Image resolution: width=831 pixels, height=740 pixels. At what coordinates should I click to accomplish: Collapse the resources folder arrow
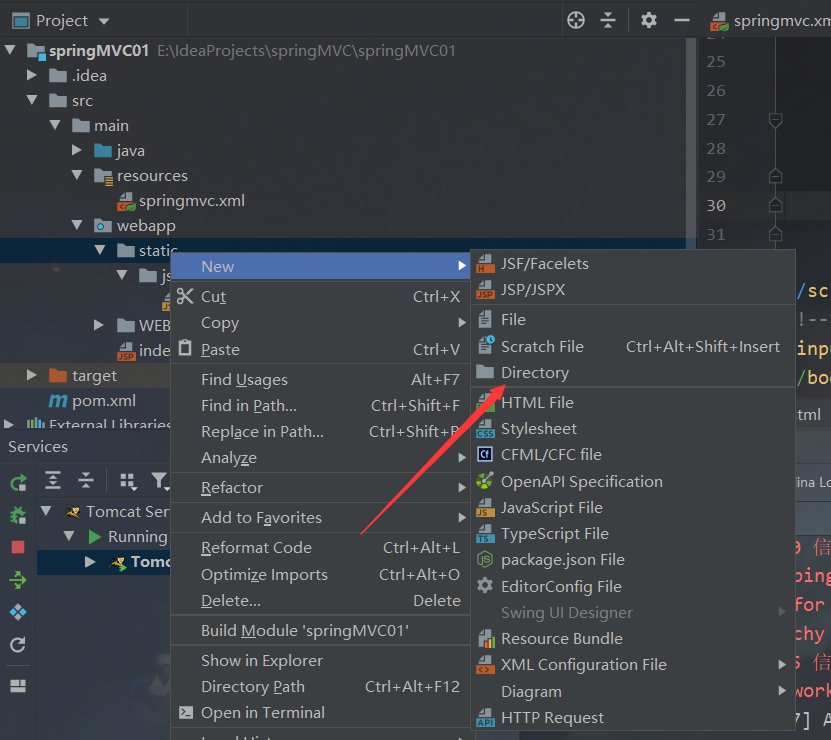pos(77,175)
